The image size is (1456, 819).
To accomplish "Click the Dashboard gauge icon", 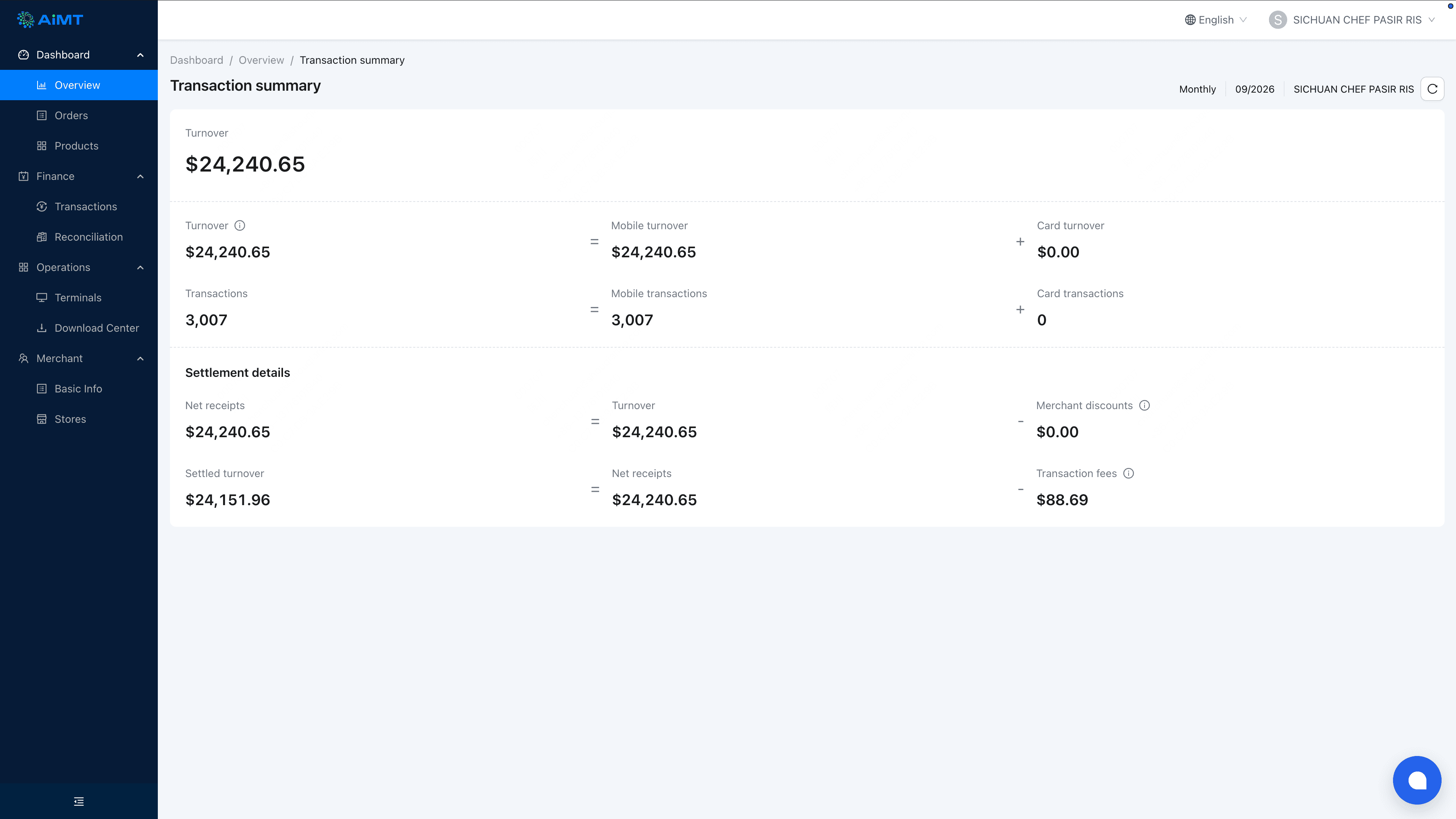I will [x=23, y=55].
